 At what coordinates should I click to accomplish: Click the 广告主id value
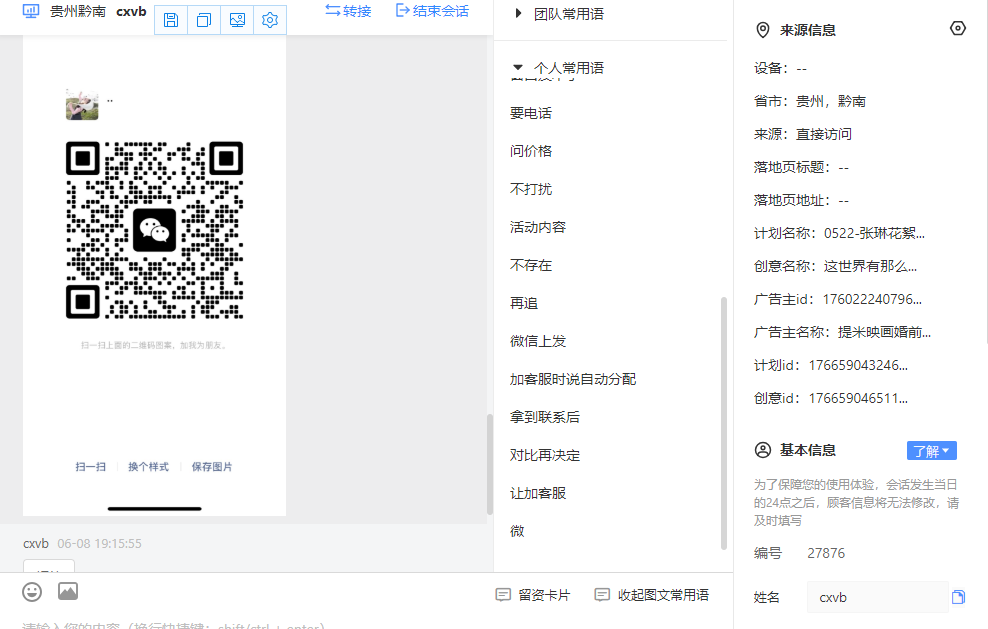872,299
